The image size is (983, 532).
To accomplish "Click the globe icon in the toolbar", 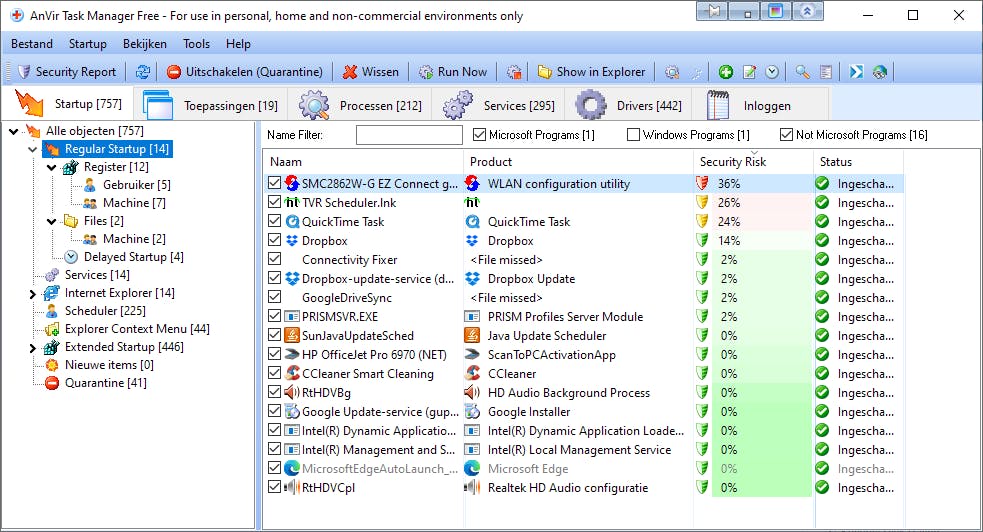I will 880,72.
